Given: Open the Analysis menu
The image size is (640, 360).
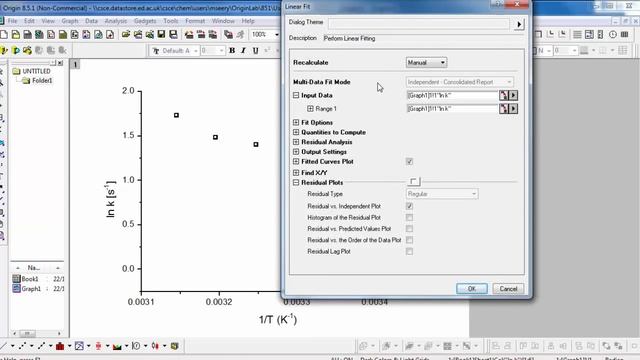Looking at the screenshot, I should coord(116,21).
